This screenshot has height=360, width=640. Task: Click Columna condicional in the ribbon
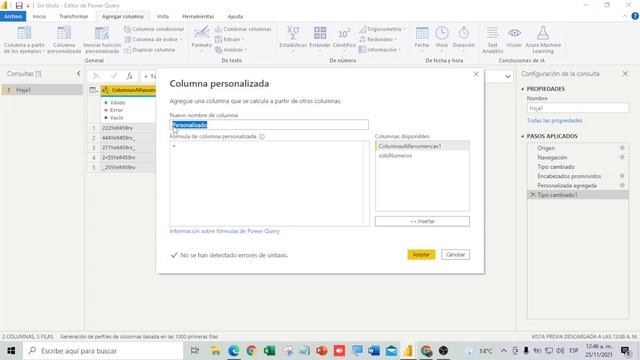pos(154,29)
